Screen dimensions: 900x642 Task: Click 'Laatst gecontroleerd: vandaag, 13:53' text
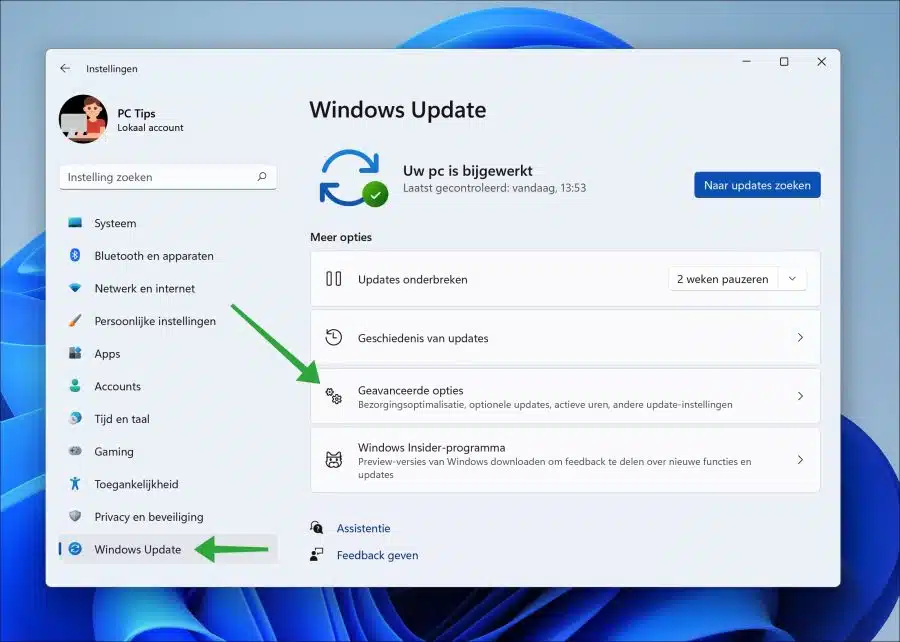[494, 188]
